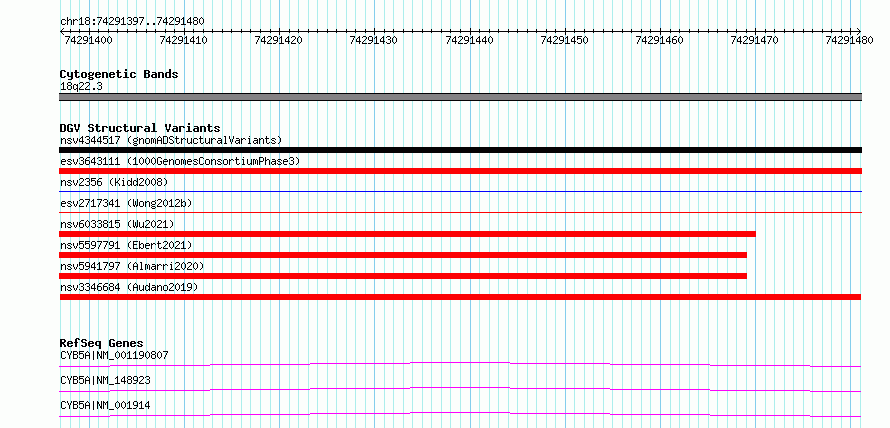Open CYB5A|NM_148923 transcript label
Viewport: 890px width, 428px height.
[105, 380]
